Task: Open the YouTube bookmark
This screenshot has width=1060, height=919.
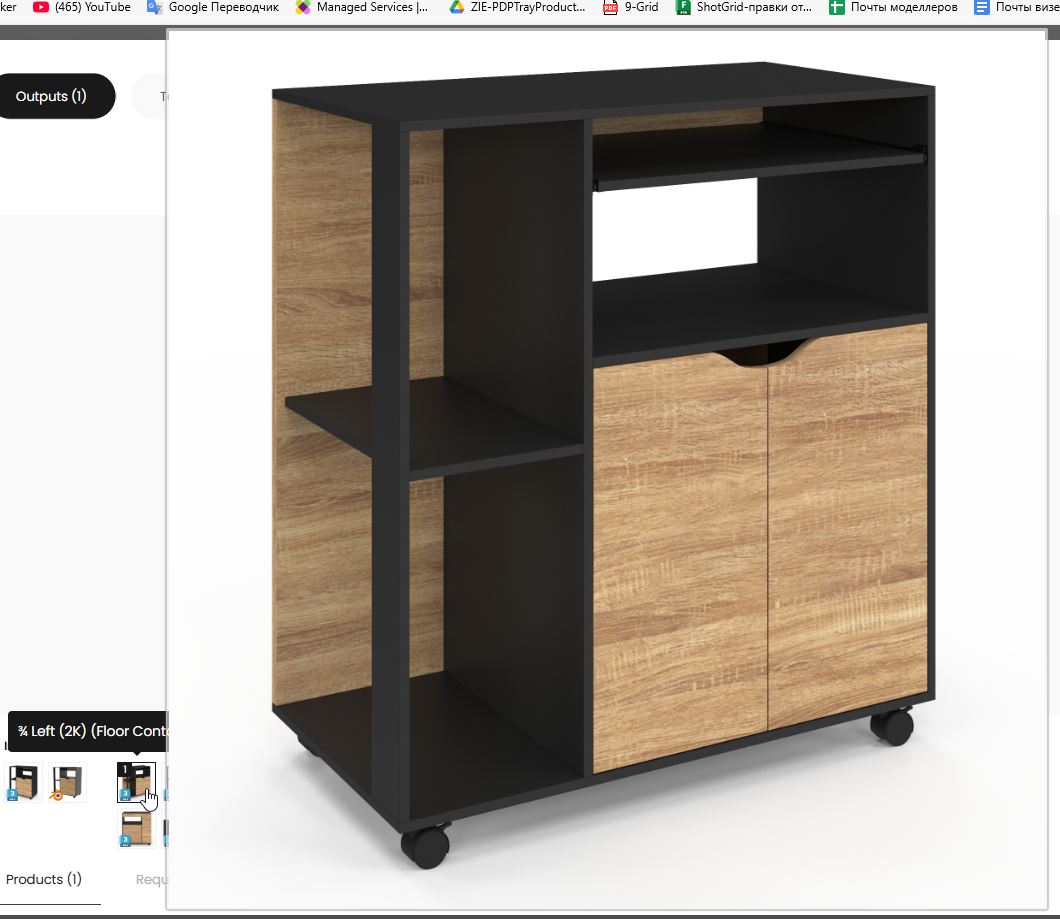Action: point(82,7)
